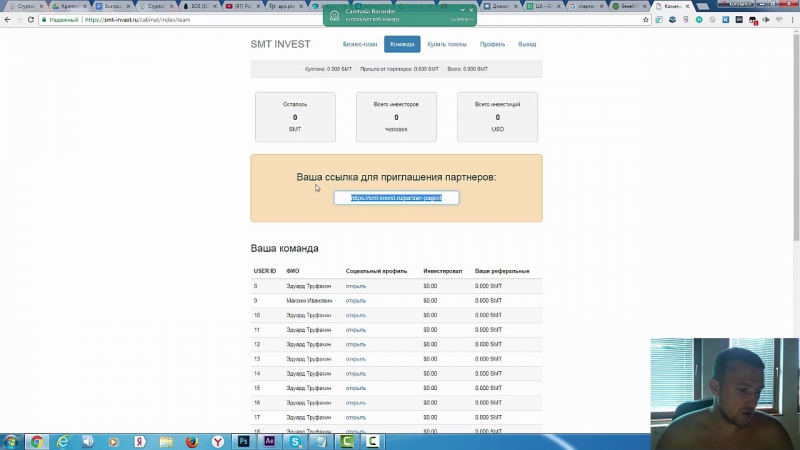Switch to the YouTube browser tab

[x=242, y=6]
